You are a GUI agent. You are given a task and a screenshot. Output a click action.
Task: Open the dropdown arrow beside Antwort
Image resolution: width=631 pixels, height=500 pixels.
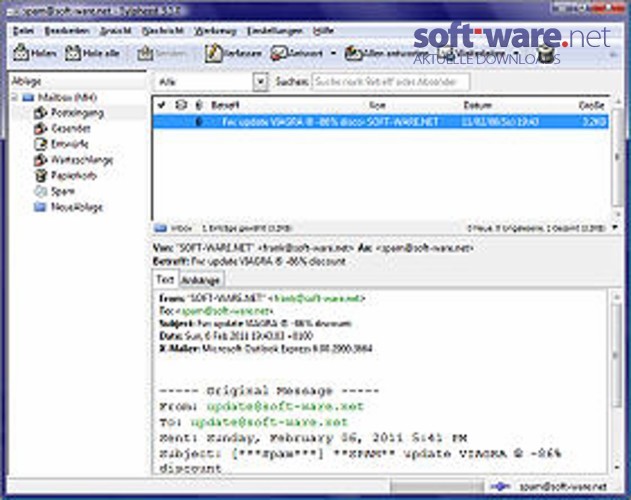coord(333,53)
